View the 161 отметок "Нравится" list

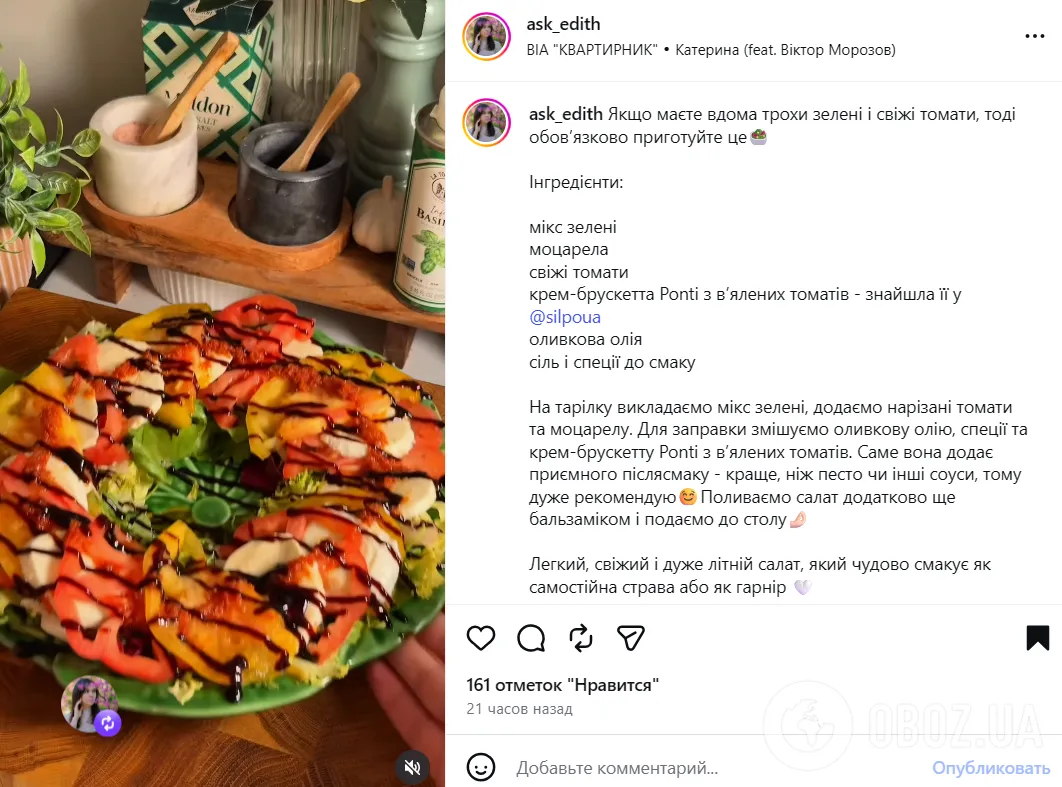tap(562, 685)
